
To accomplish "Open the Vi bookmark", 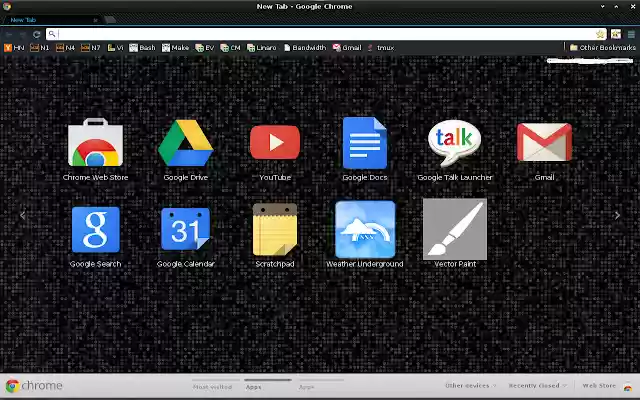I will (x=115, y=48).
